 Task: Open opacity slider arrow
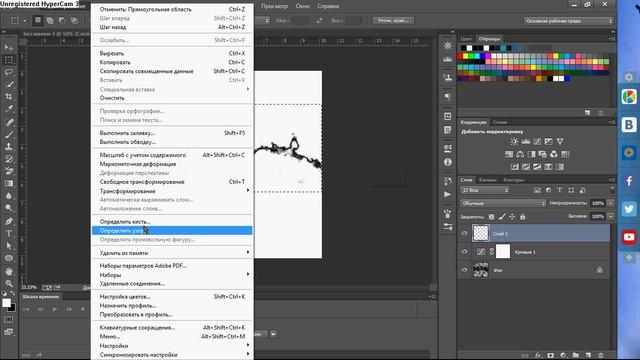[x=611, y=203]
